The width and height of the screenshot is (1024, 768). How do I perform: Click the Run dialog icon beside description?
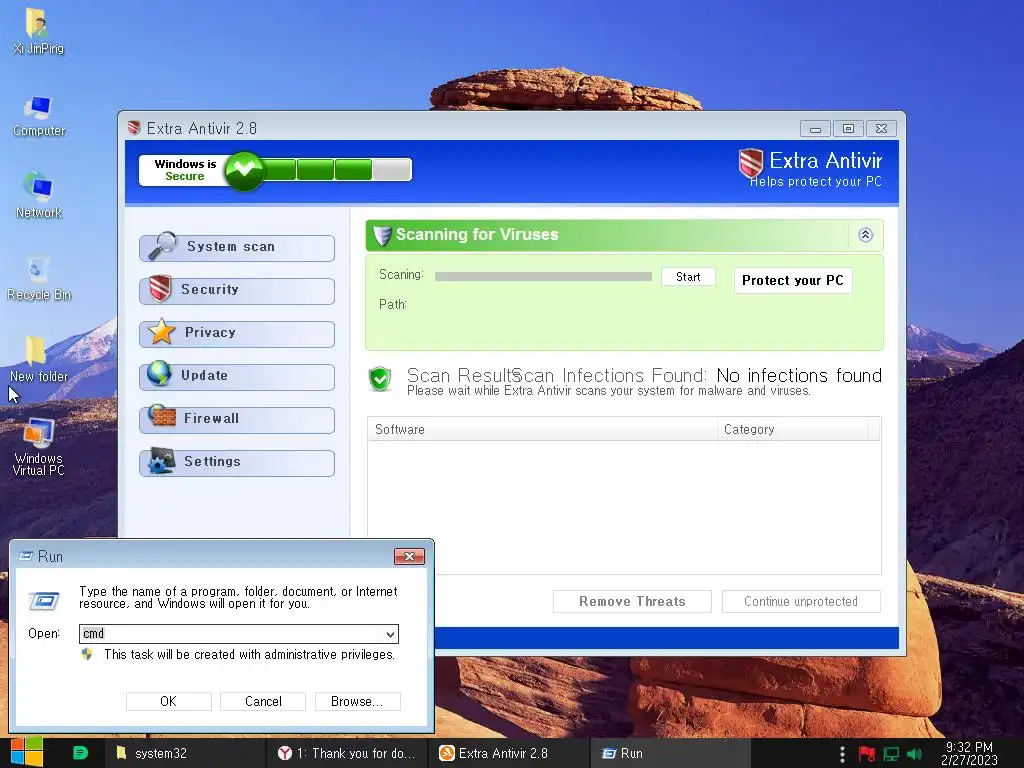[x=44, y=600]
